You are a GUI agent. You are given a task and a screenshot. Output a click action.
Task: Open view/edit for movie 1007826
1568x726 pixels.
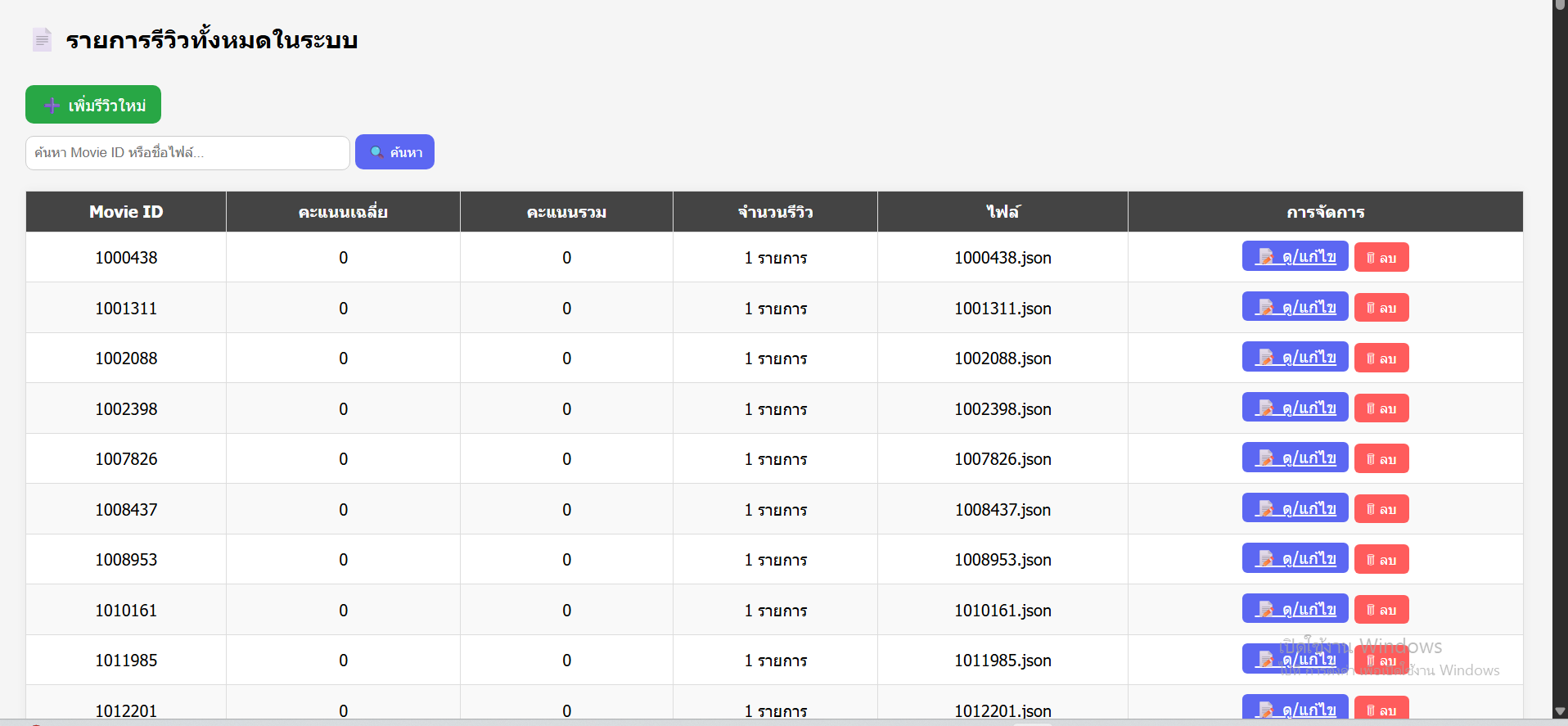[x=1295, y=458]
